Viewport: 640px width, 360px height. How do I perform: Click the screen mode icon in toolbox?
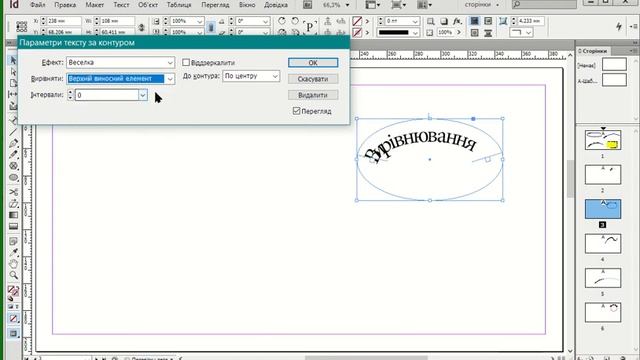(13, 334)
